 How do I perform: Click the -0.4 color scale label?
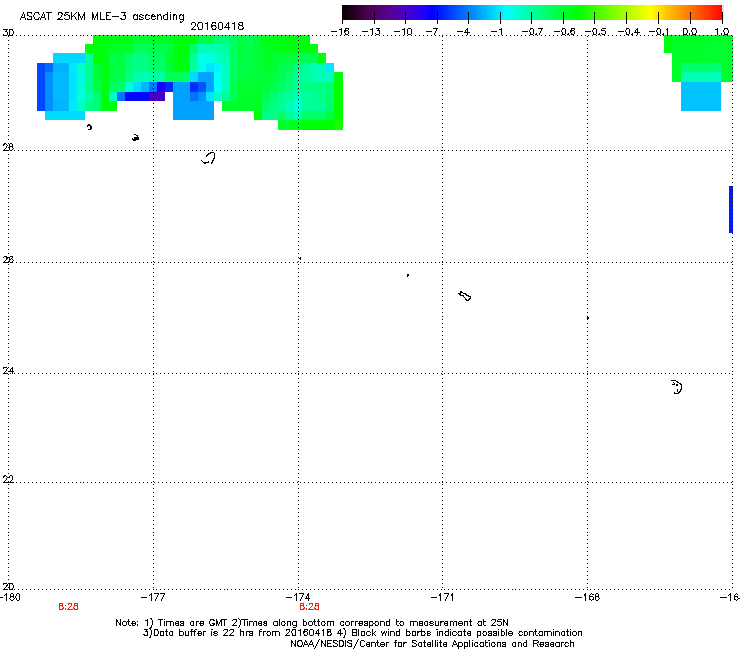[629, 32]
